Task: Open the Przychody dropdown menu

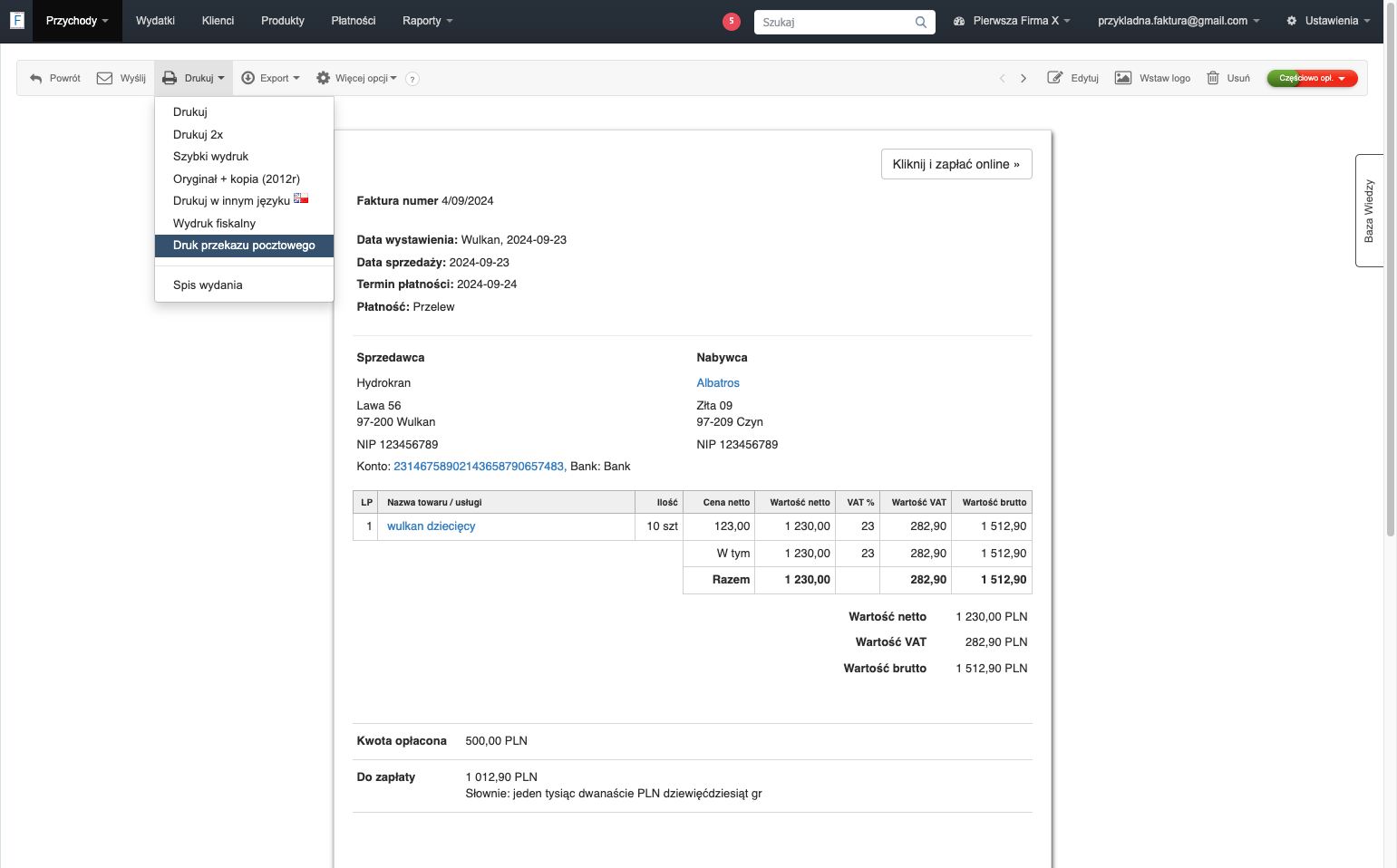Action: (77, 21)
